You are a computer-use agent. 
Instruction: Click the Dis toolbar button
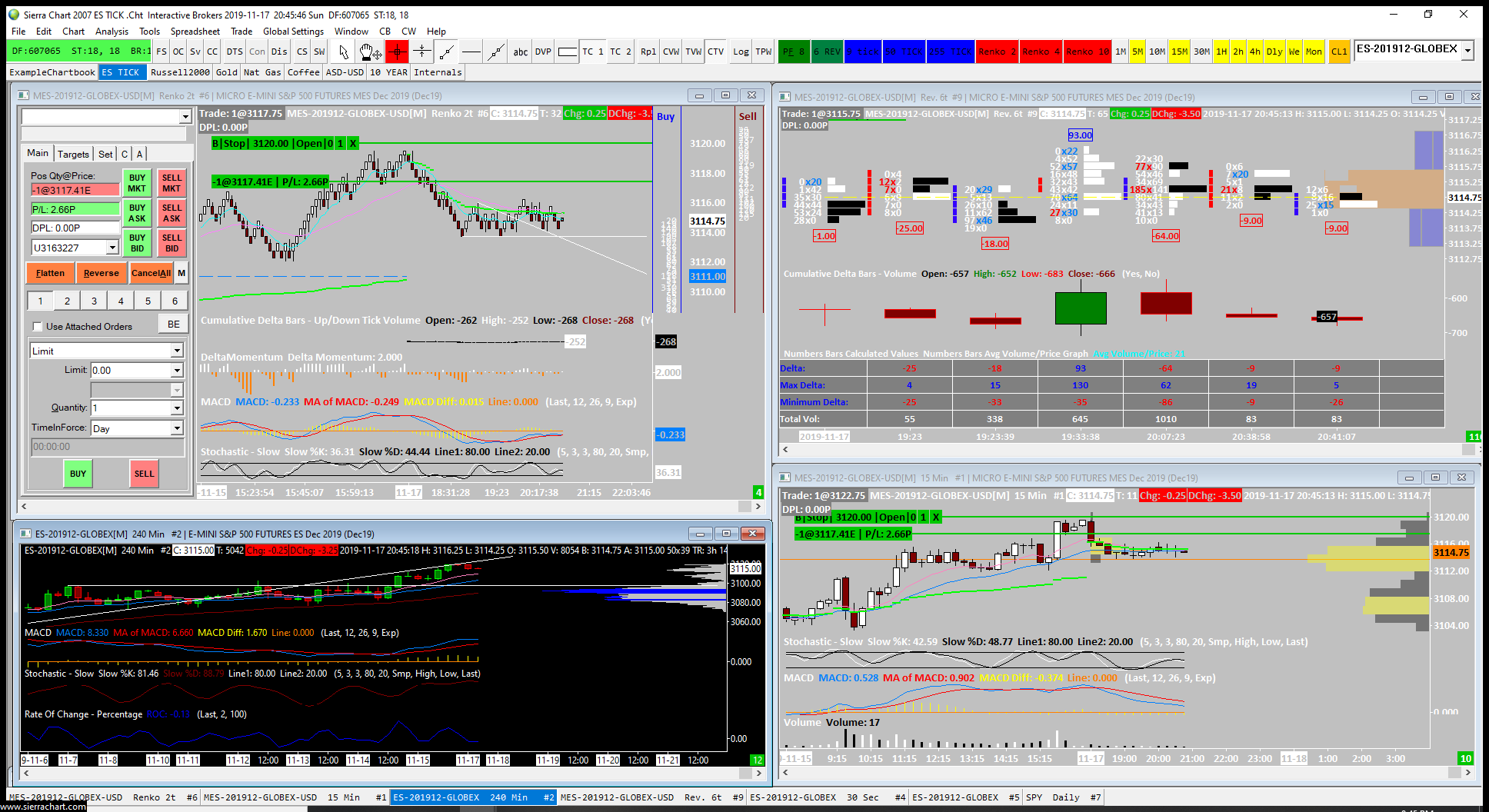[279, 52]
